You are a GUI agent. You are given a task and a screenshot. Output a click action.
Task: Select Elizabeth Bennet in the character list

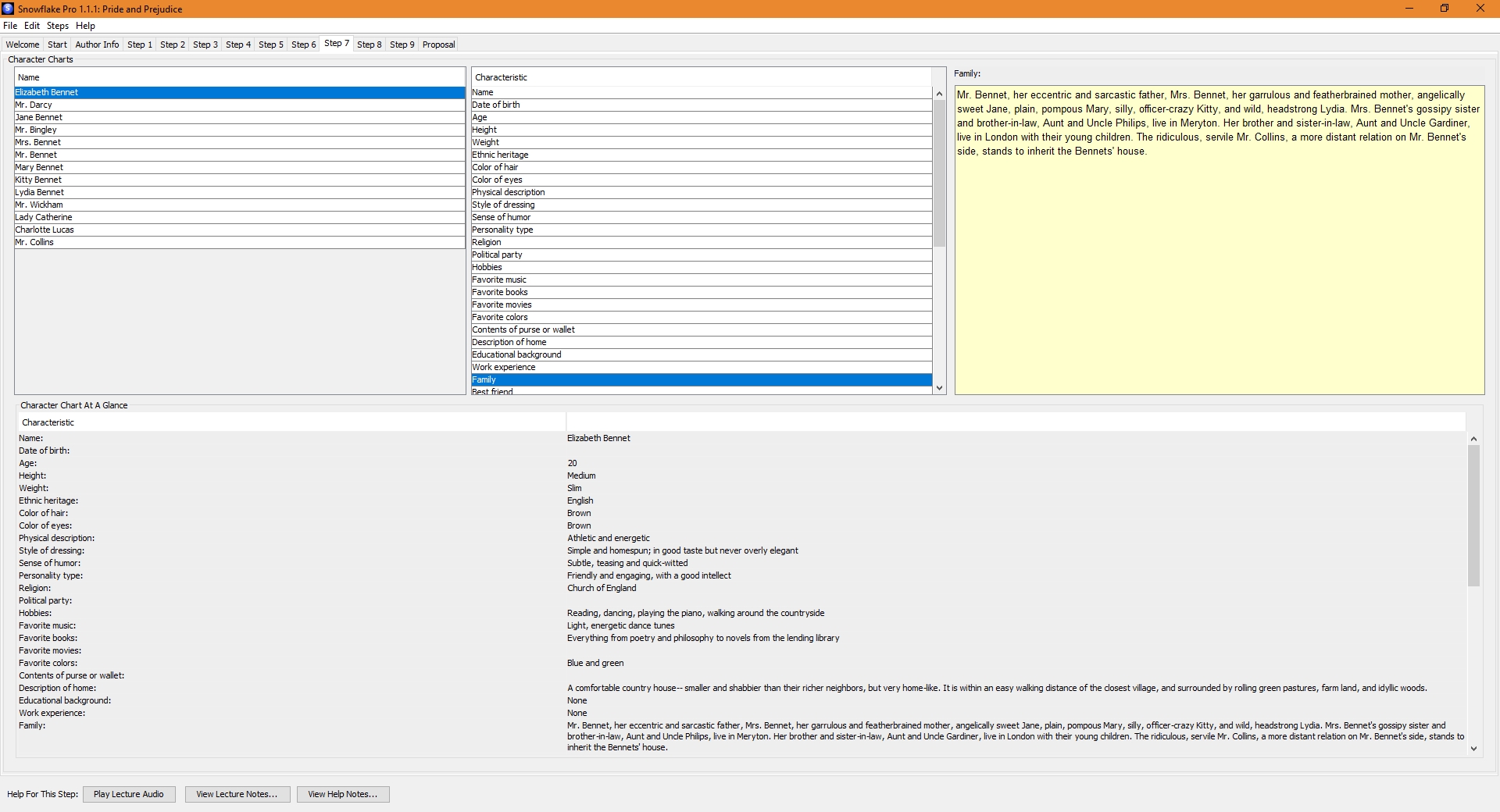pyautogui.click(x=240, y=92)
